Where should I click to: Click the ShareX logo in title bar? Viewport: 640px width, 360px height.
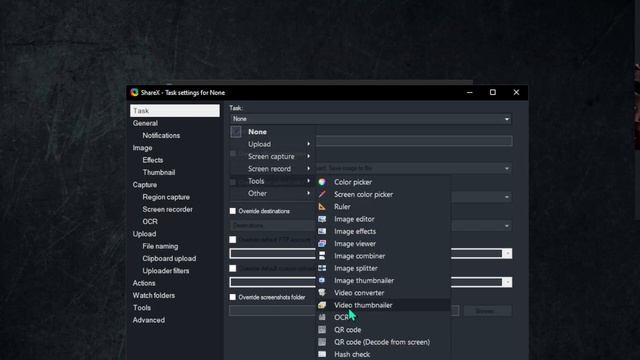[134, 92]
